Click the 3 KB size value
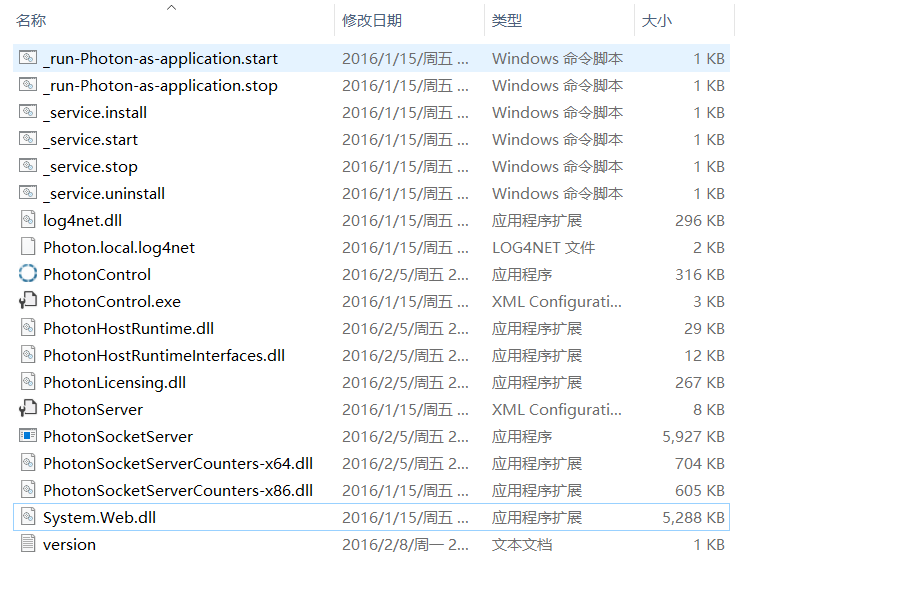 point(709,301)
